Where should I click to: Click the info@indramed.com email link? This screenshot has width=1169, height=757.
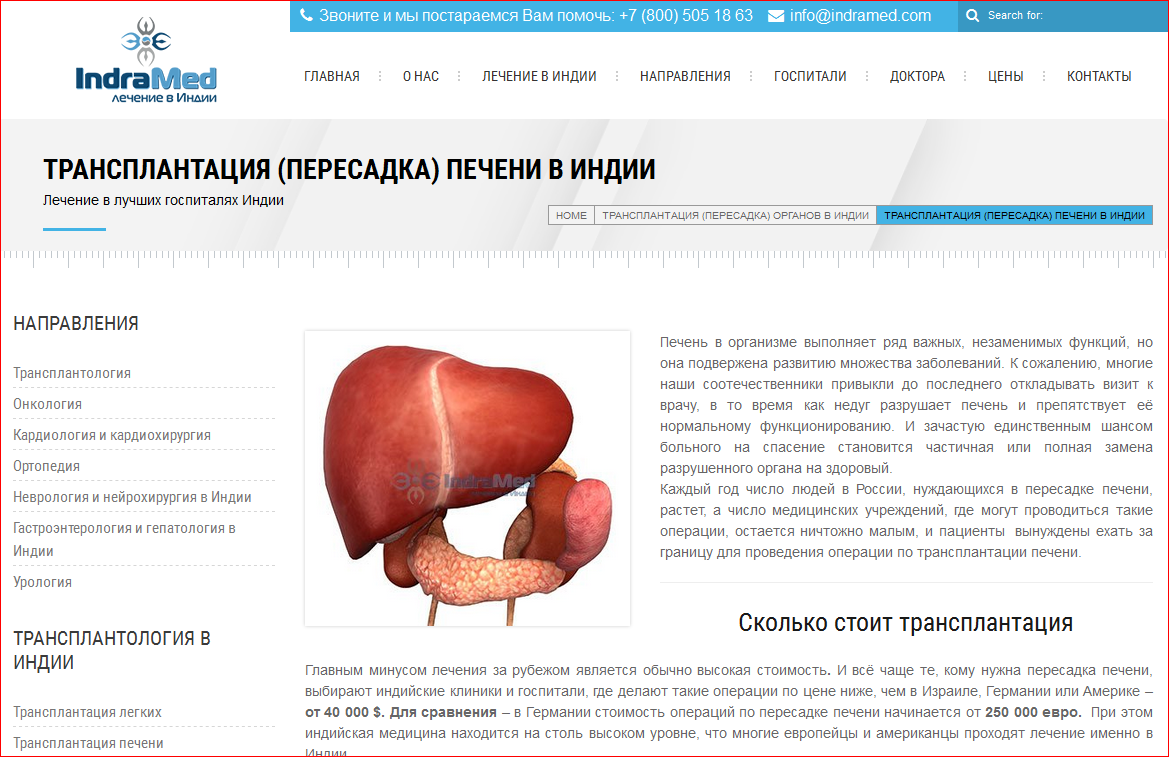[x=860, y=16]
